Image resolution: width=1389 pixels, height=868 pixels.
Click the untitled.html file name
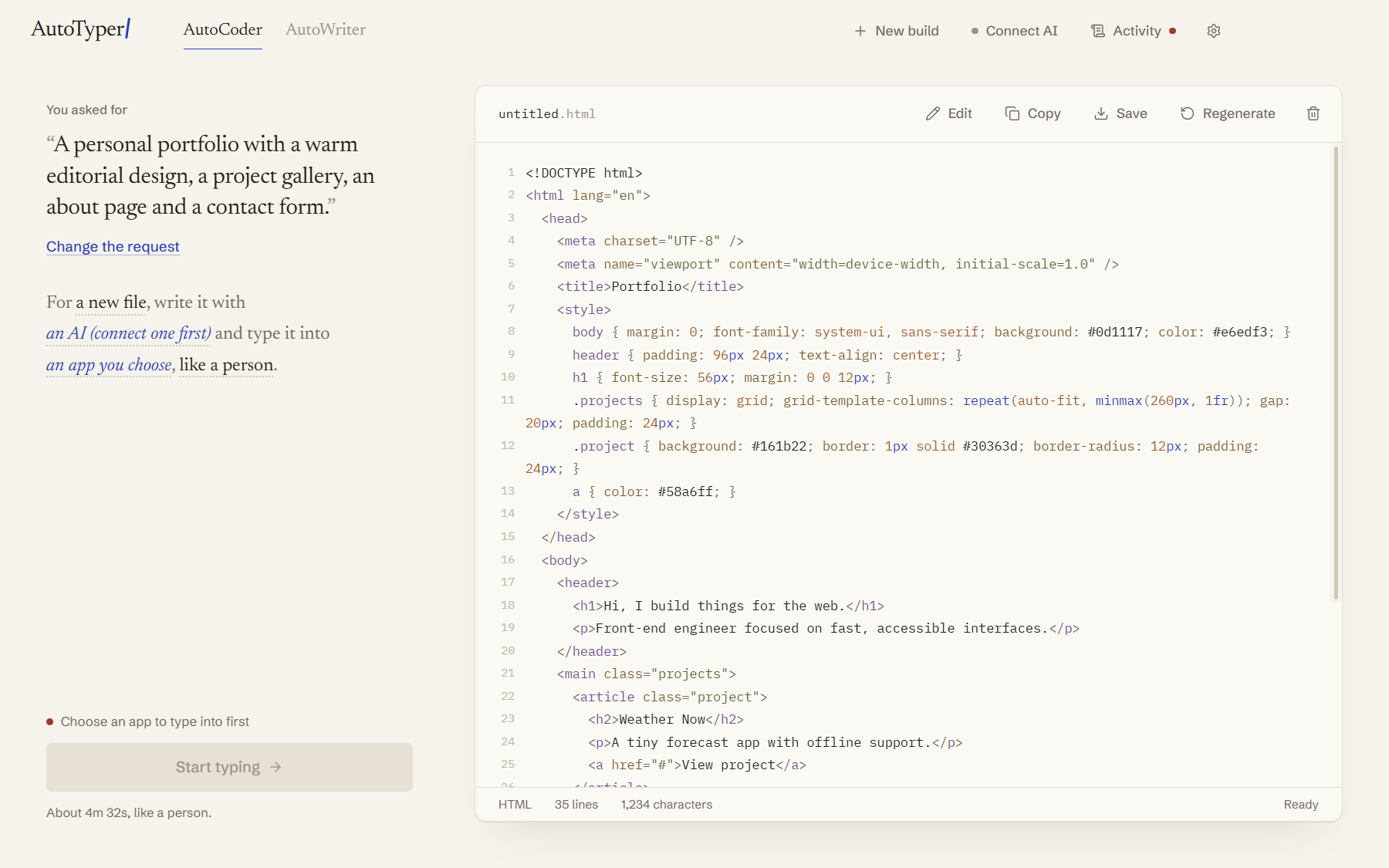coord(547,114)
